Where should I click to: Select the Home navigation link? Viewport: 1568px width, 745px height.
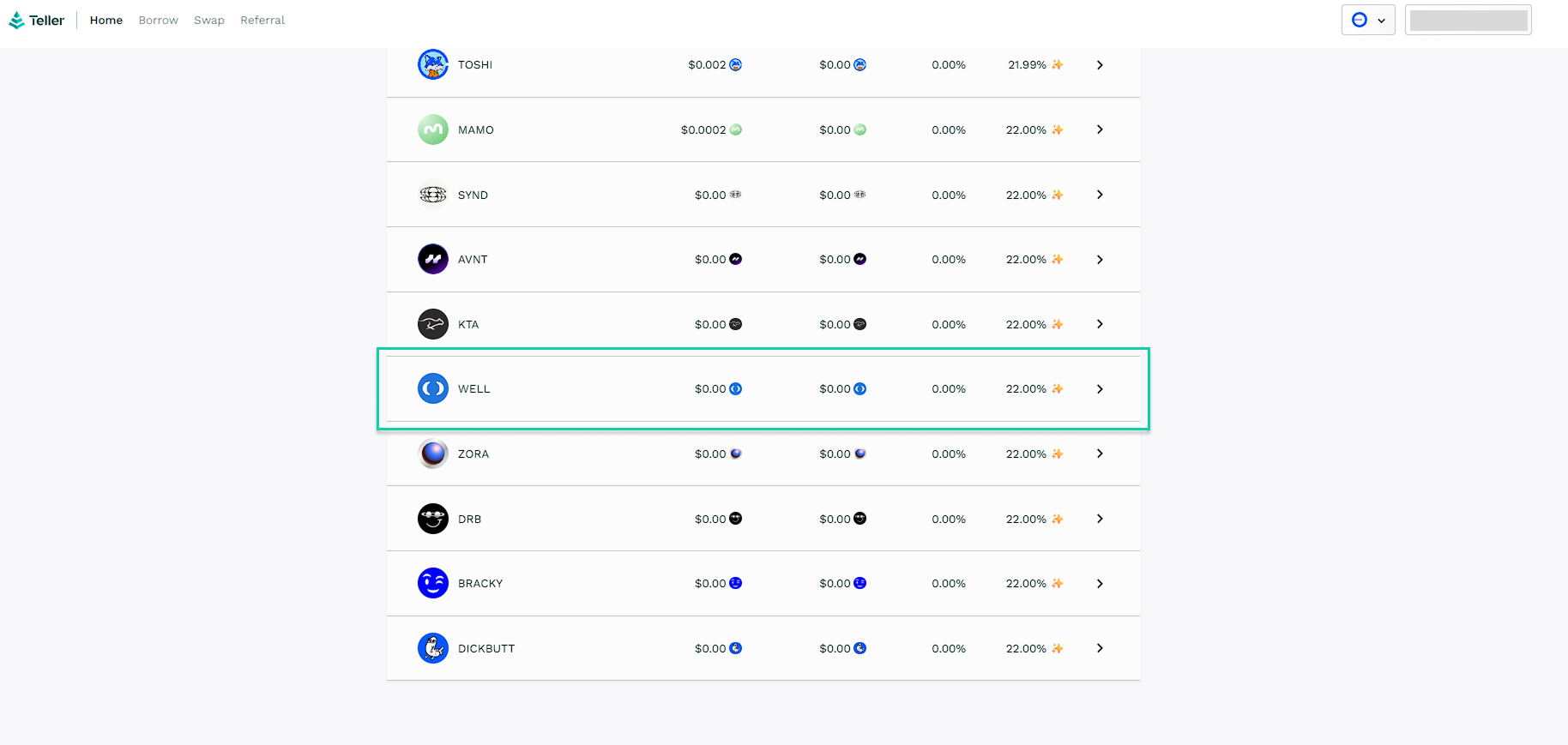(106, 21)
